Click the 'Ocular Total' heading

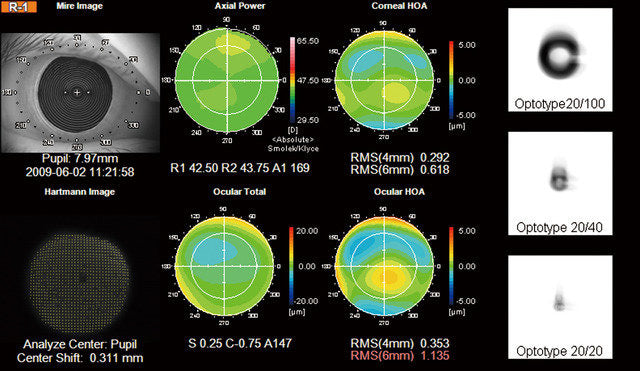coord(240,192)
